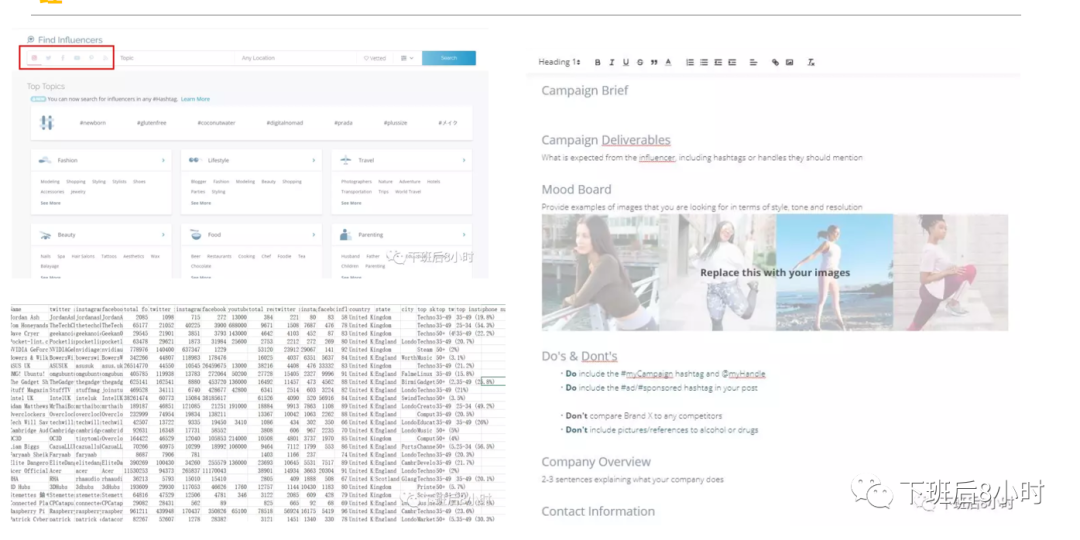
Task: Insert a link using the link icon
Action: 775,62
